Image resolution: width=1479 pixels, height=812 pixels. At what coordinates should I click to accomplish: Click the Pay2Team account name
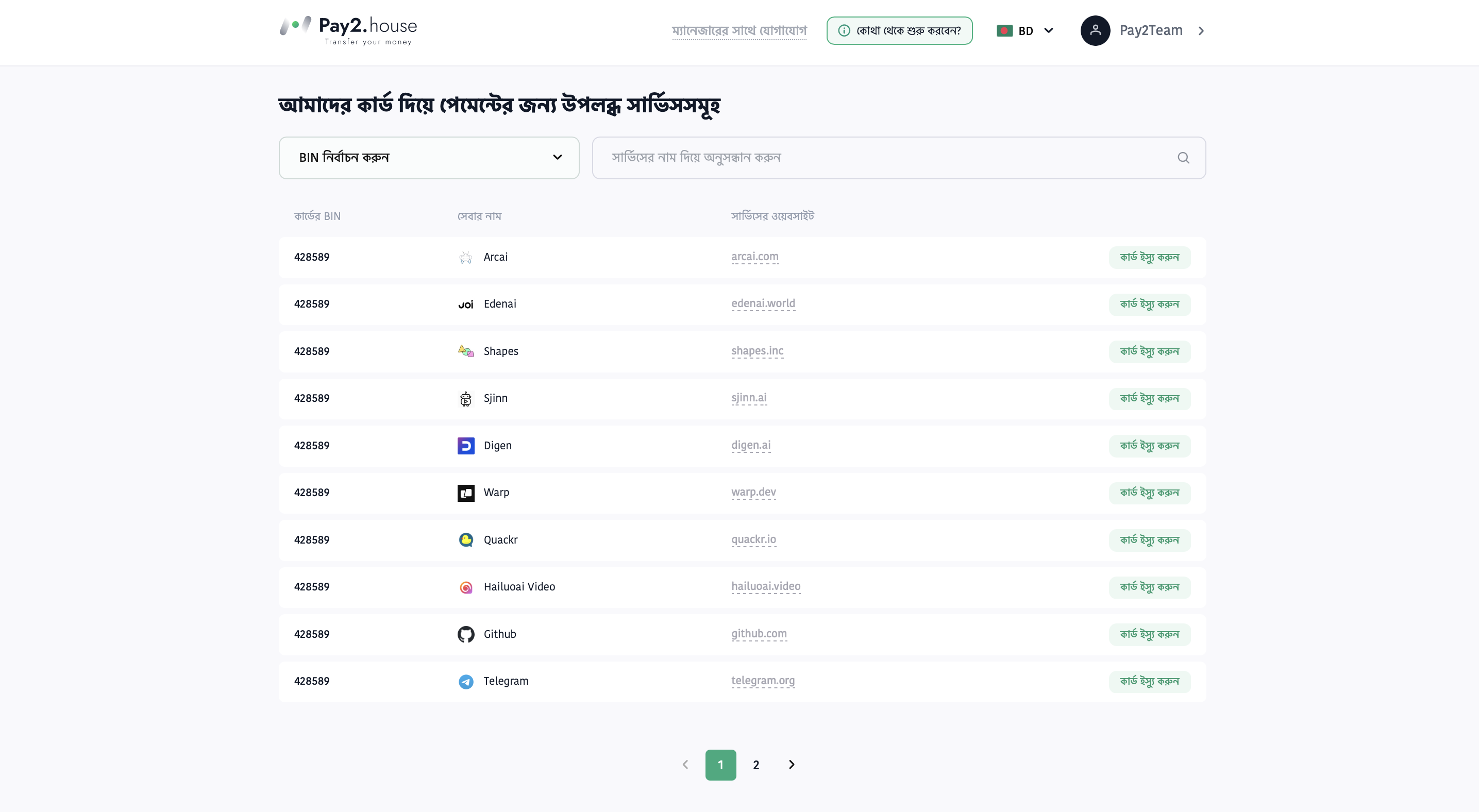(1151, 30)
